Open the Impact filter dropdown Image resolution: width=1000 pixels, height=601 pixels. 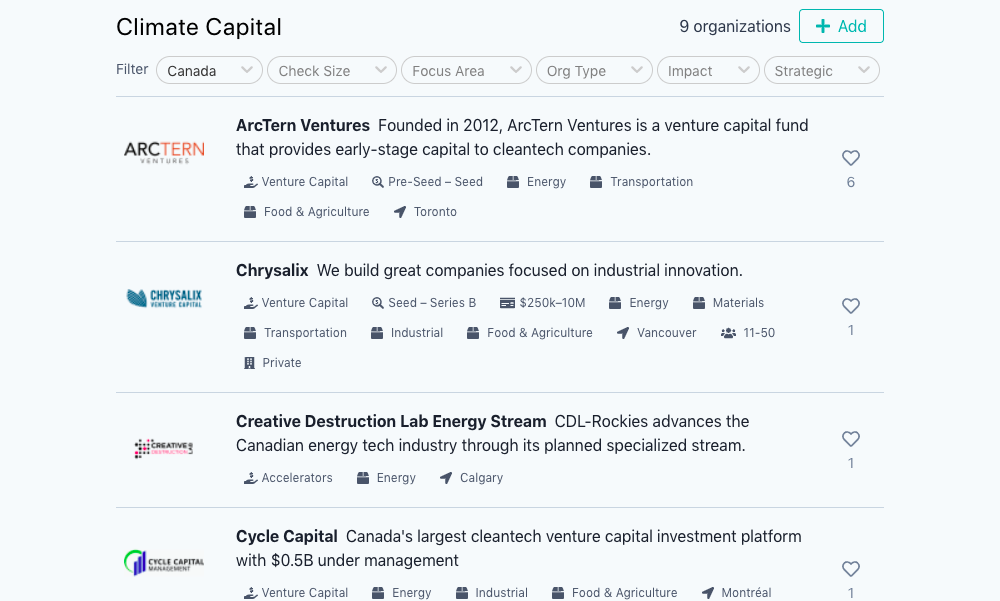tap(708, 70)
